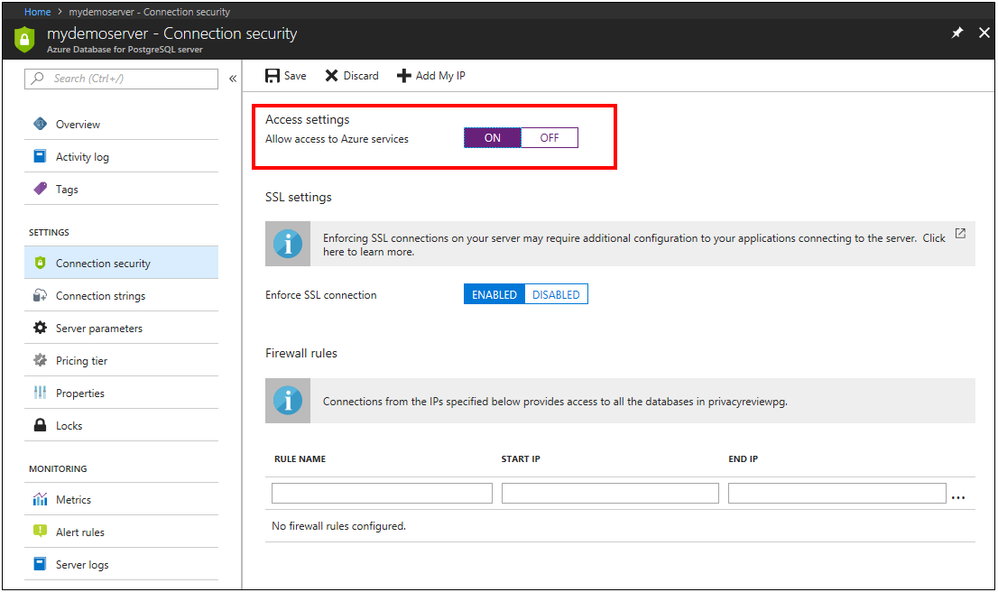Screen dimensions: 998x593
Task: Open the Tags menu item
Action: click(x=121, y=189)
